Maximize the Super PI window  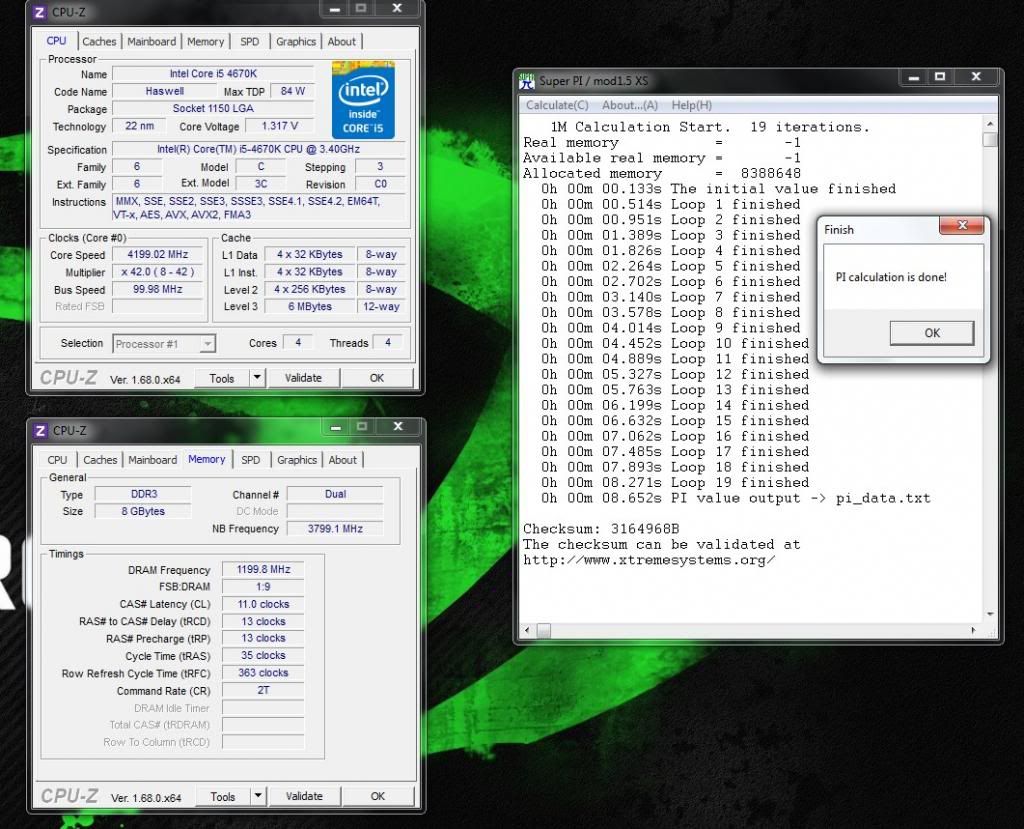pos(939,78)
